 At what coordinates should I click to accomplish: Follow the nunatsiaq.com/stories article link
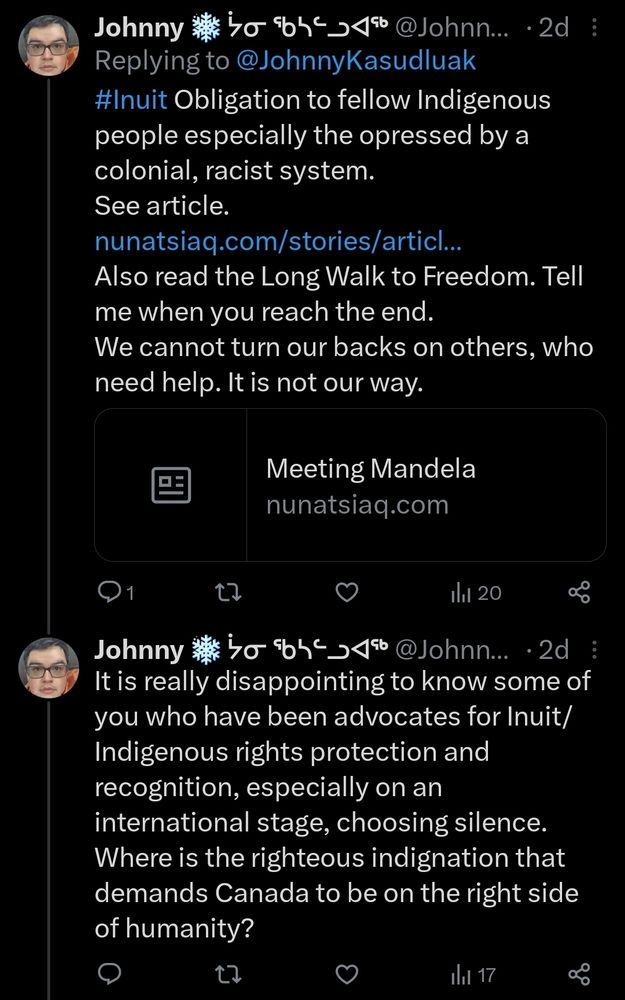[x=279, y=242]
